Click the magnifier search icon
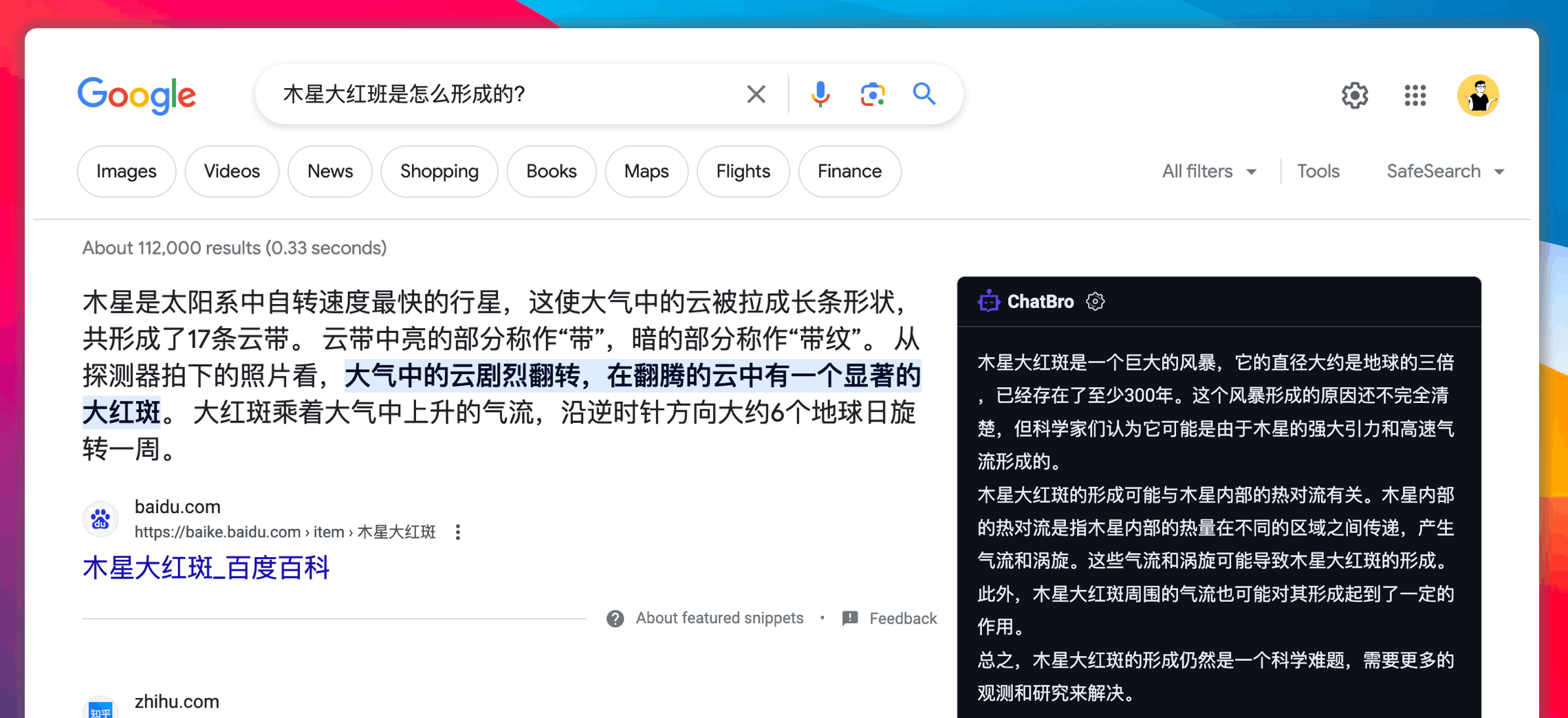Viewport: 1568px width, 718px height. 924,94
